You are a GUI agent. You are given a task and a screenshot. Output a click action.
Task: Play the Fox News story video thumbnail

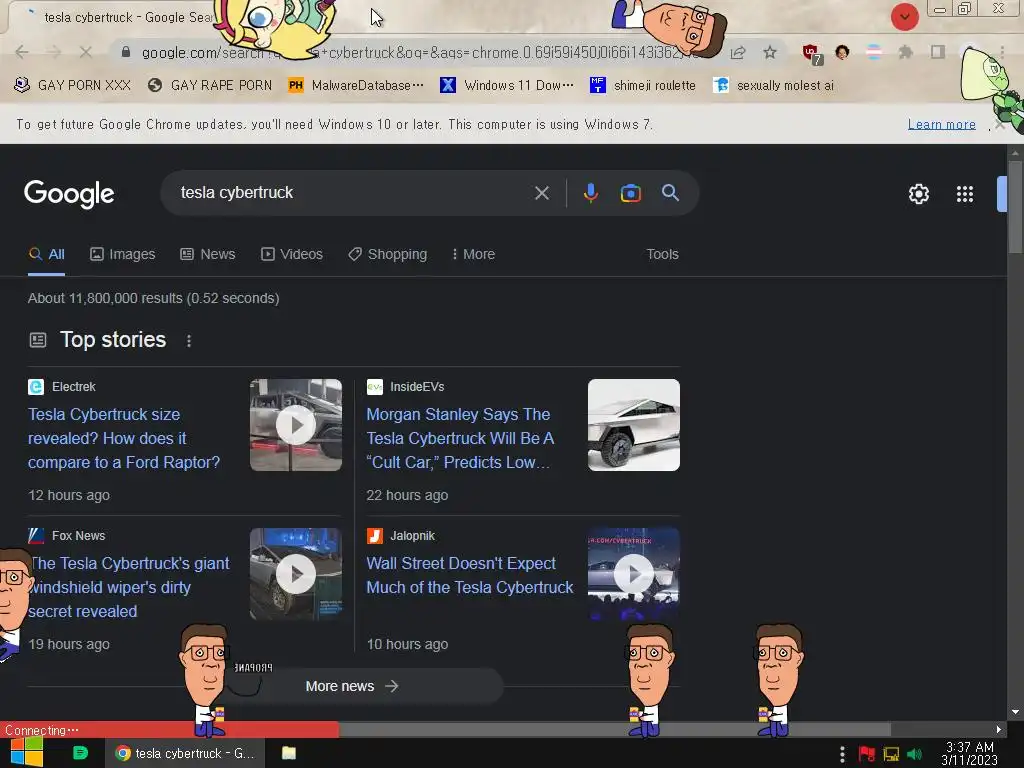(x=296, y=574)
